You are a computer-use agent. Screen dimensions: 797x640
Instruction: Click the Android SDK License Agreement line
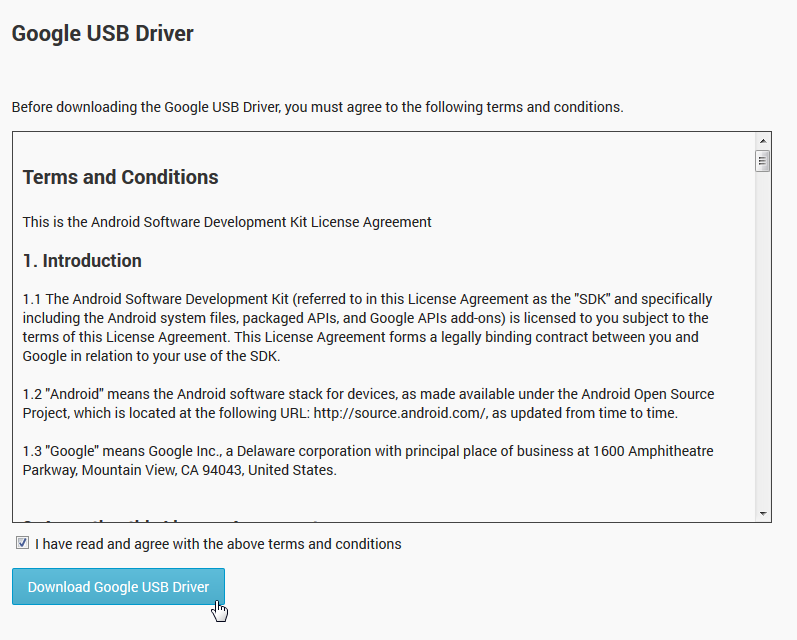227,222
